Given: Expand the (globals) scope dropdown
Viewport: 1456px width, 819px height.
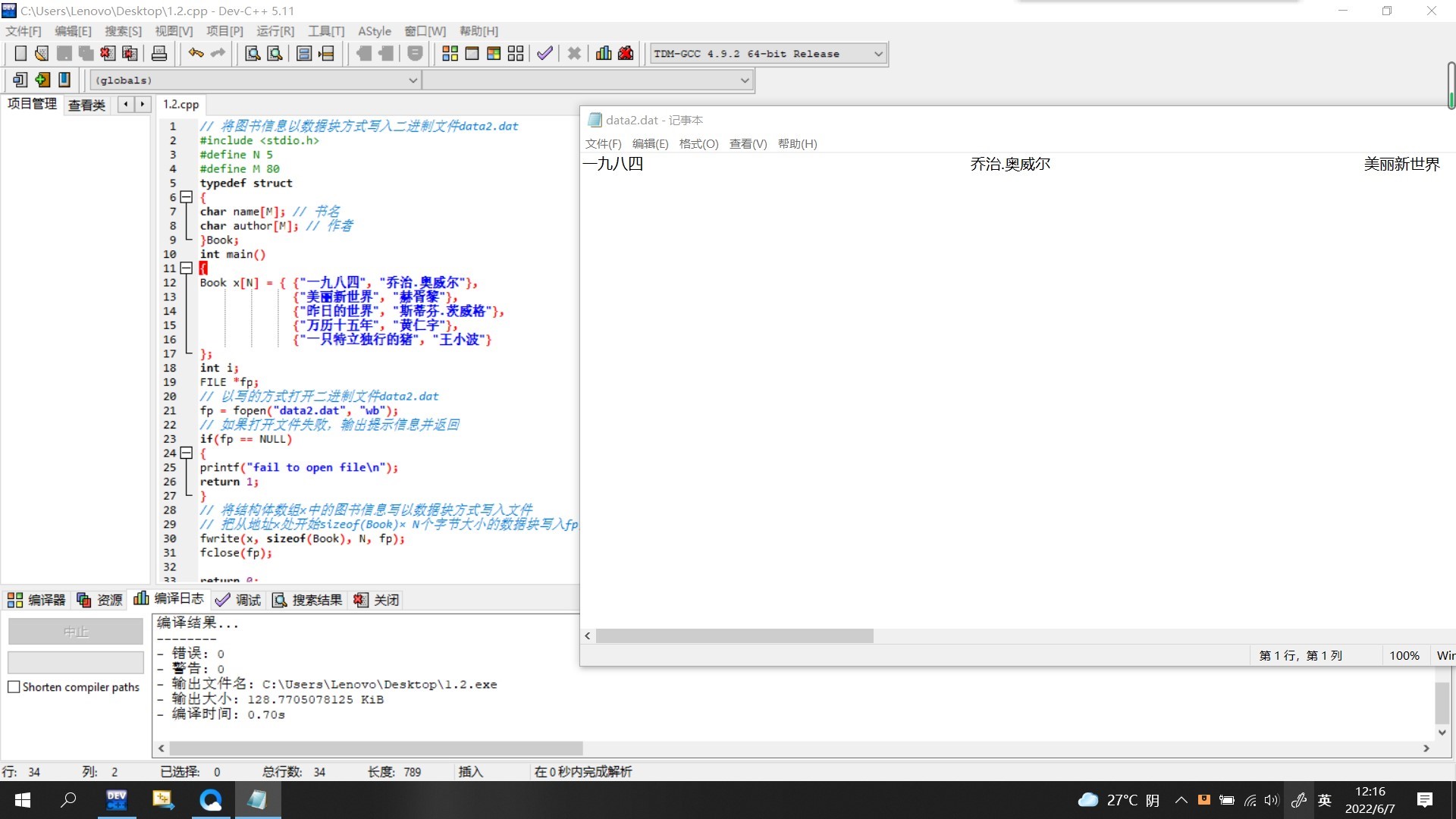Looking at the screenshot, I should pyautogui.click(x=413, y=80).
